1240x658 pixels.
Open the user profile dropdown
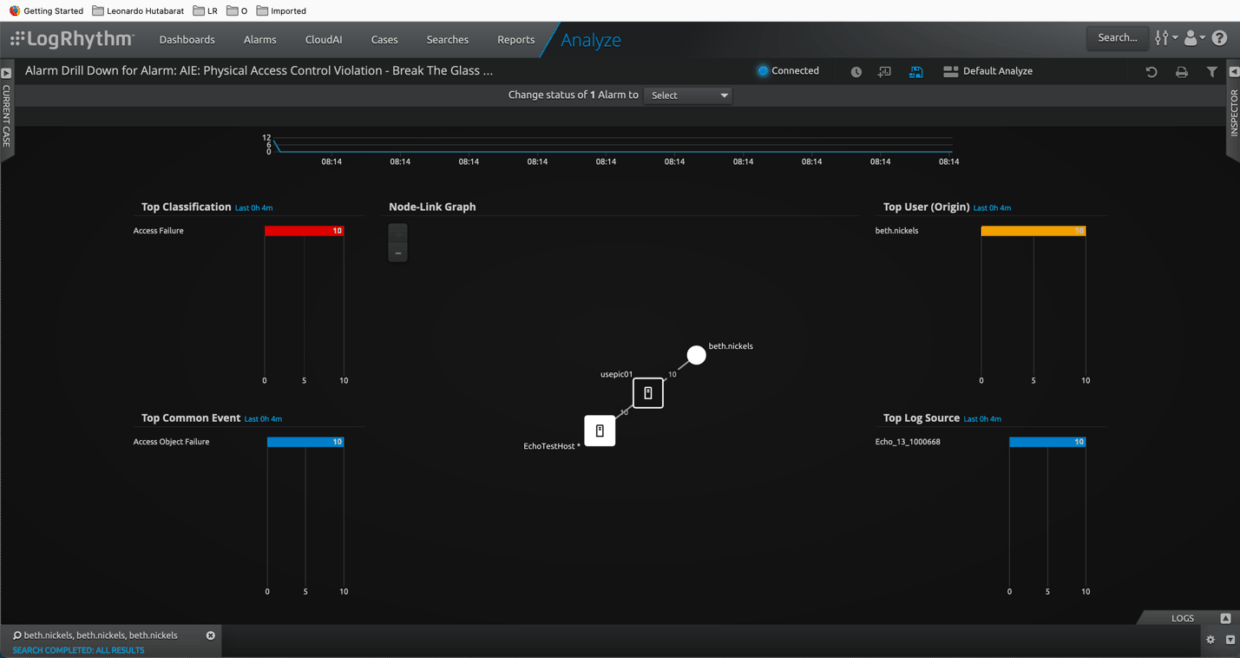pyautogui.click(x=1192, y=37)
